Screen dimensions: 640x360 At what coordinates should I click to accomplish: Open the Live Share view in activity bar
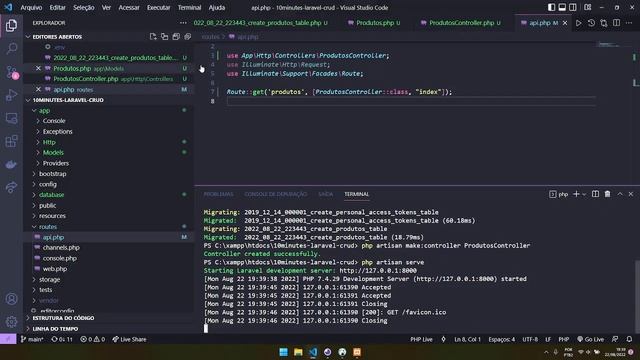[x=11, y=187]
